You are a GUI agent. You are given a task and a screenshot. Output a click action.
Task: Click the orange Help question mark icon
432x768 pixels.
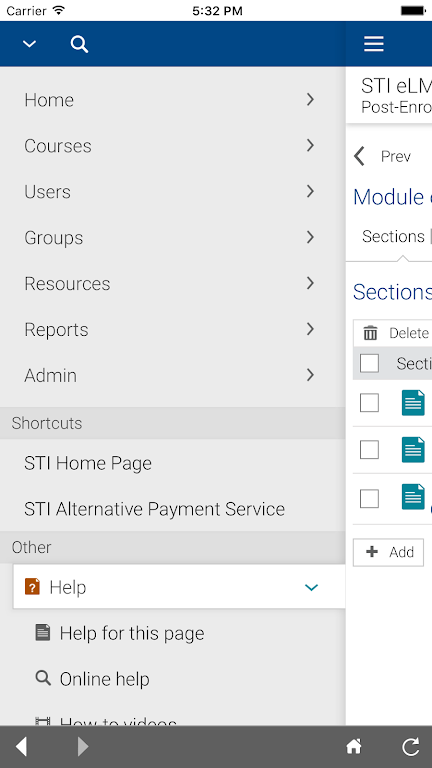pos(32,586)
